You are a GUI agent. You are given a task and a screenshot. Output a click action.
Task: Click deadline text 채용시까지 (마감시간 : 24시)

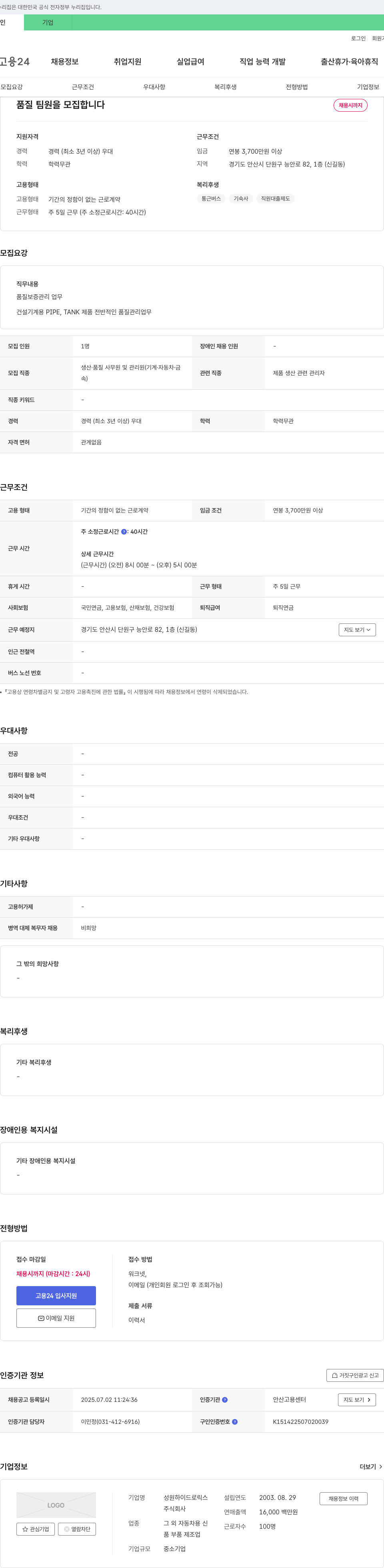[x=53, y=1274]
